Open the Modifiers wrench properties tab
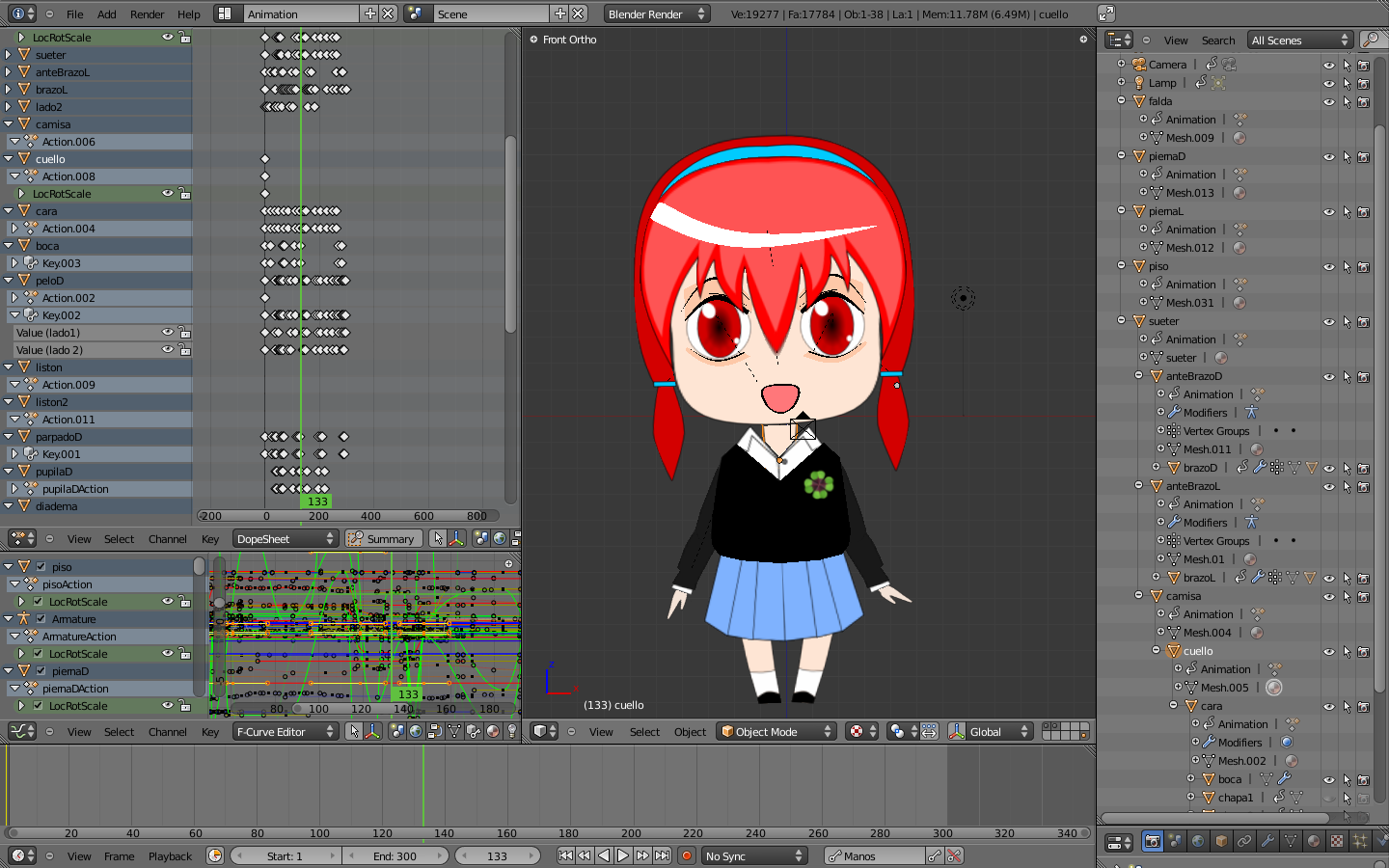 1267,841
